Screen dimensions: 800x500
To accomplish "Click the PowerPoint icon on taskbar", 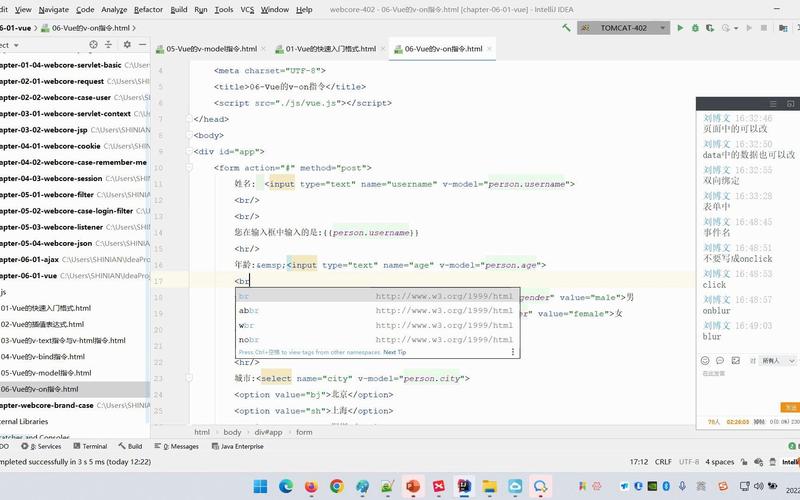I will [x=413, y=486].
